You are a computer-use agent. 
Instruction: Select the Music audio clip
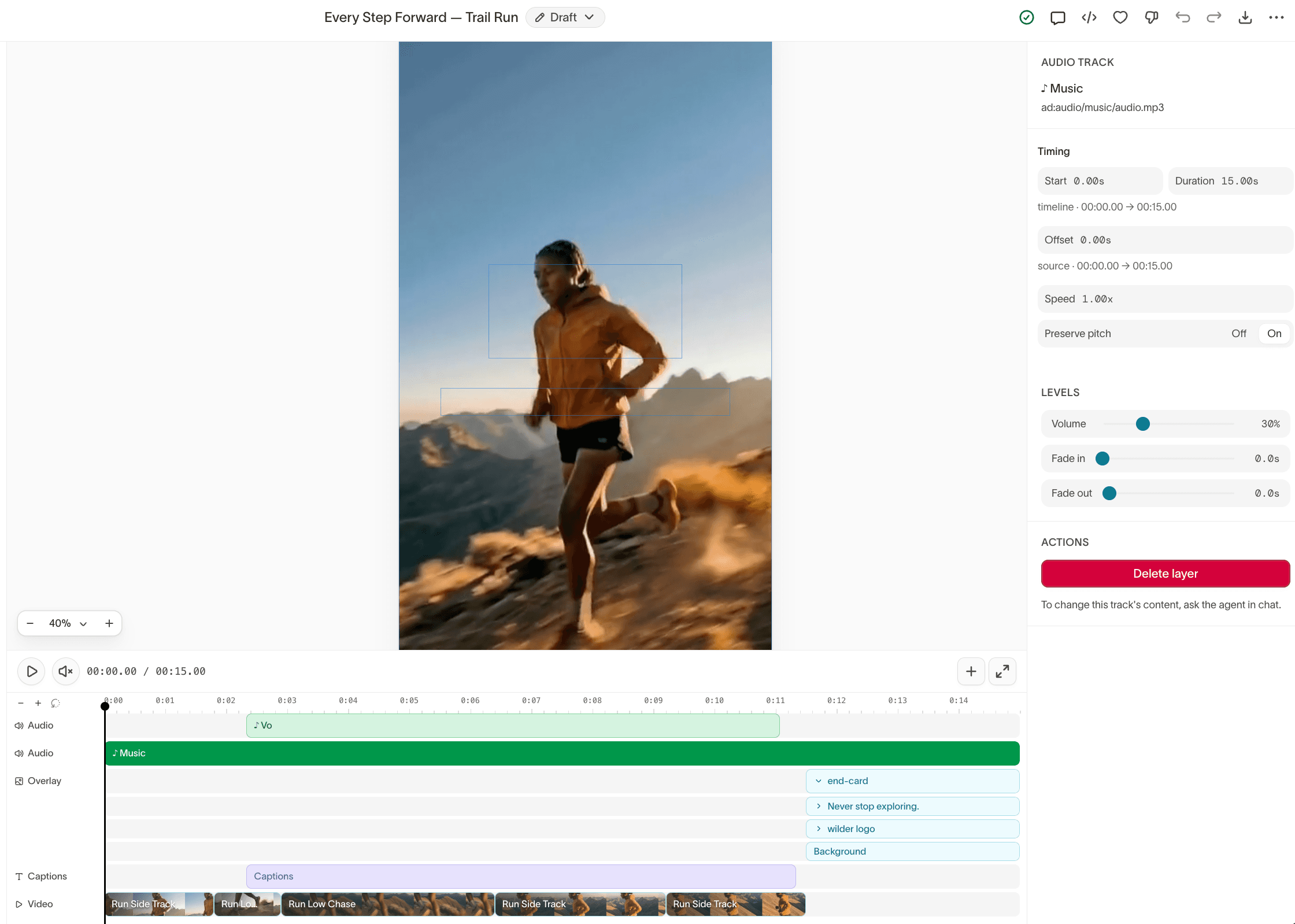563,753
